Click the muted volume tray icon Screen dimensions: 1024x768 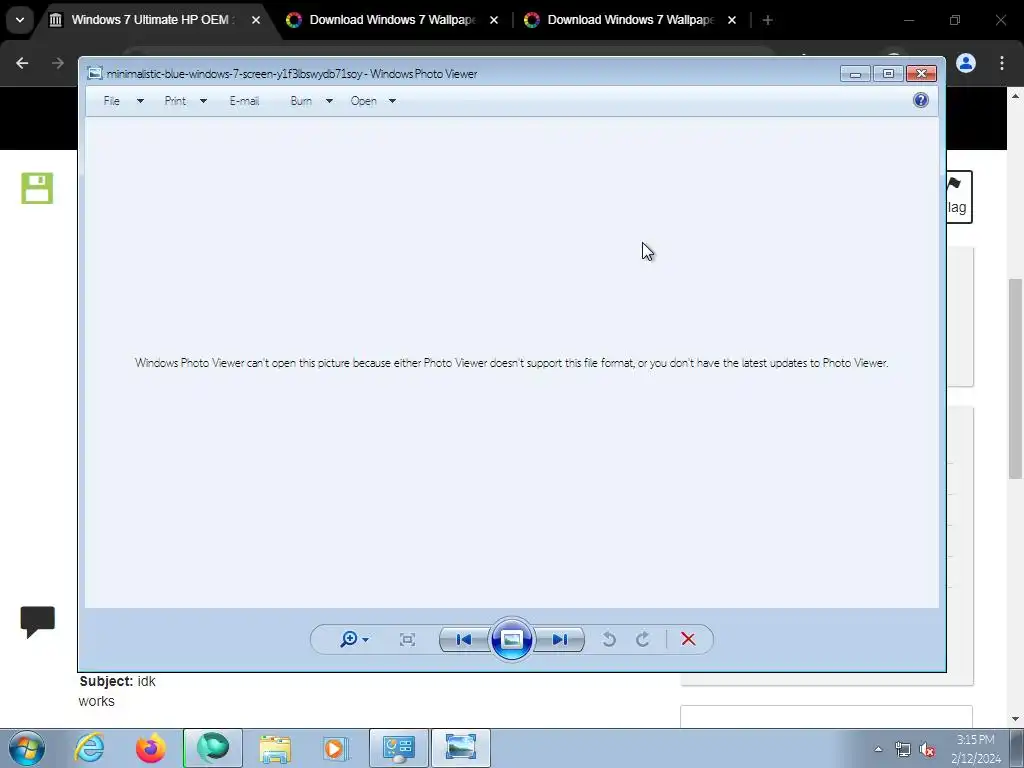(927, 750)
